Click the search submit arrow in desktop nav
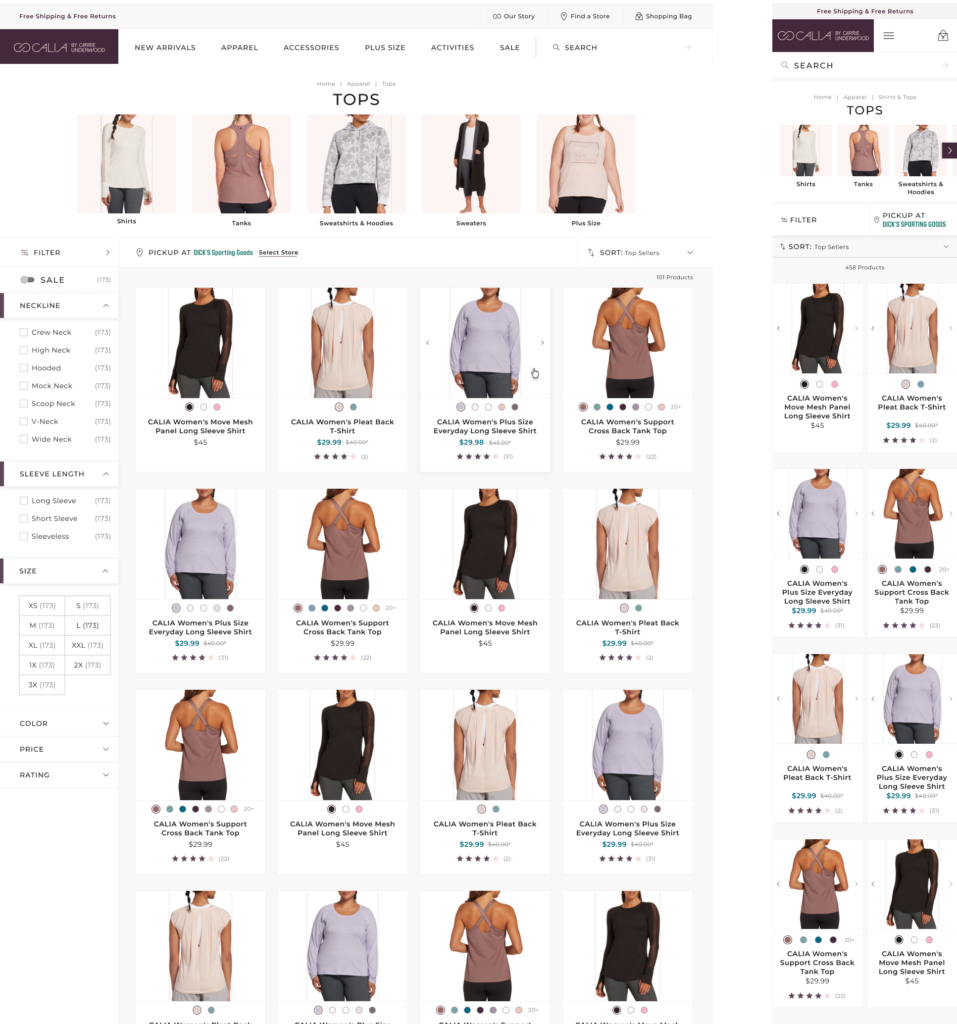Image resolution: width=957 pixels, height=1024 pixels. point(688,48)
